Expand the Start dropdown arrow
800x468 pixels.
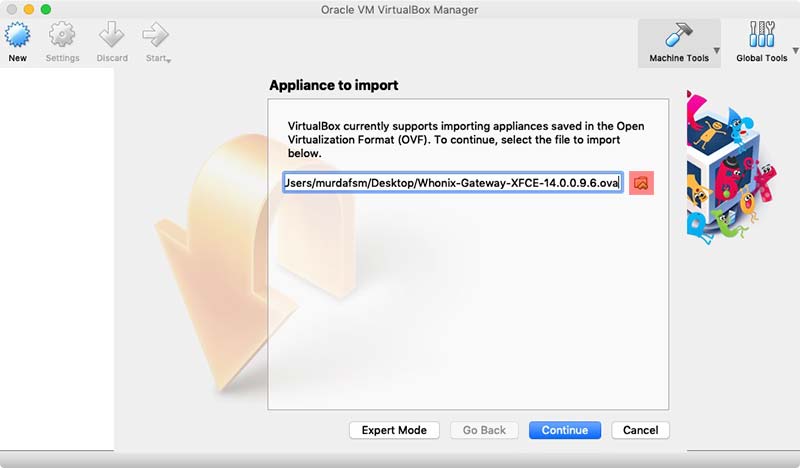[169, 61]
